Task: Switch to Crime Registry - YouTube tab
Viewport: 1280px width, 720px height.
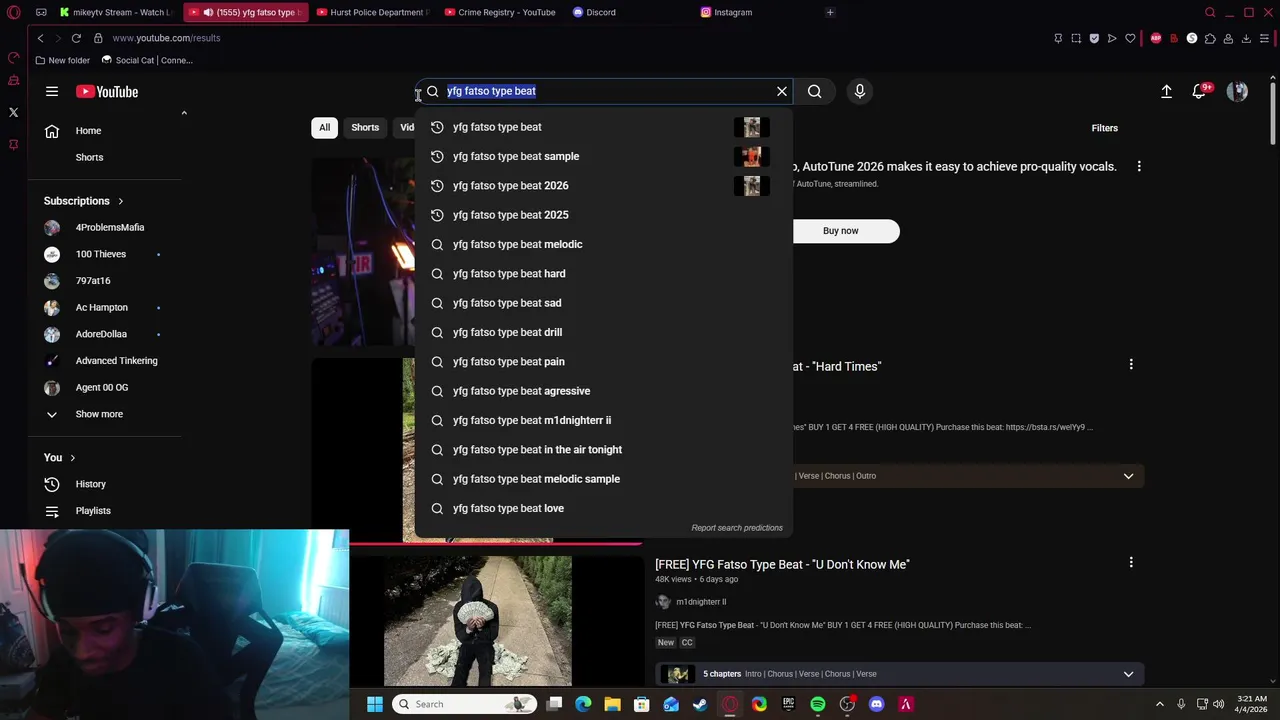Action: [x=499, y=12]
